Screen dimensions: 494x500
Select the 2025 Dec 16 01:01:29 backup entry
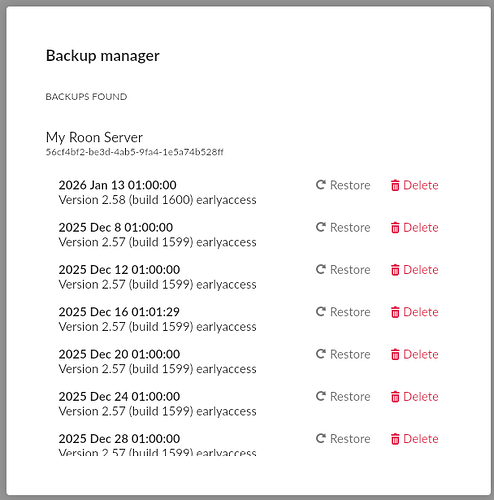point(157,319)
